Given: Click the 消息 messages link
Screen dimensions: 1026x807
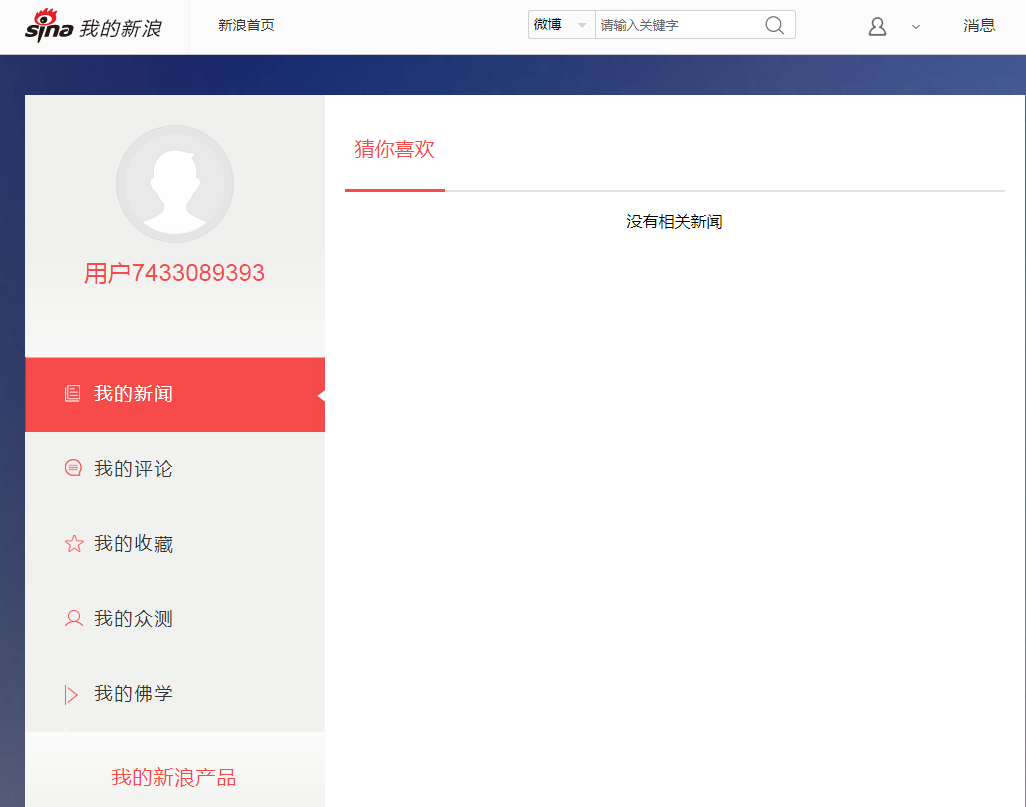Looking at the screenshot, I should click(x=978, y=25).
